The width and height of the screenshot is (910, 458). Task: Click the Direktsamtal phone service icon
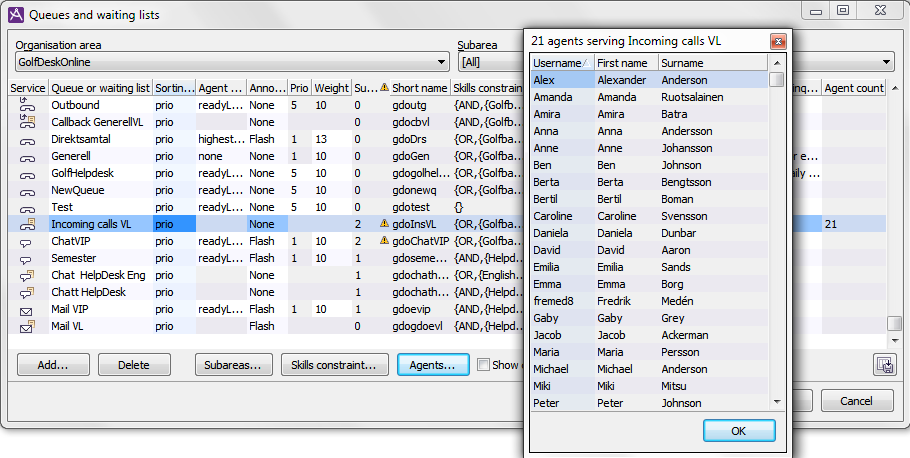pos(27,139)
